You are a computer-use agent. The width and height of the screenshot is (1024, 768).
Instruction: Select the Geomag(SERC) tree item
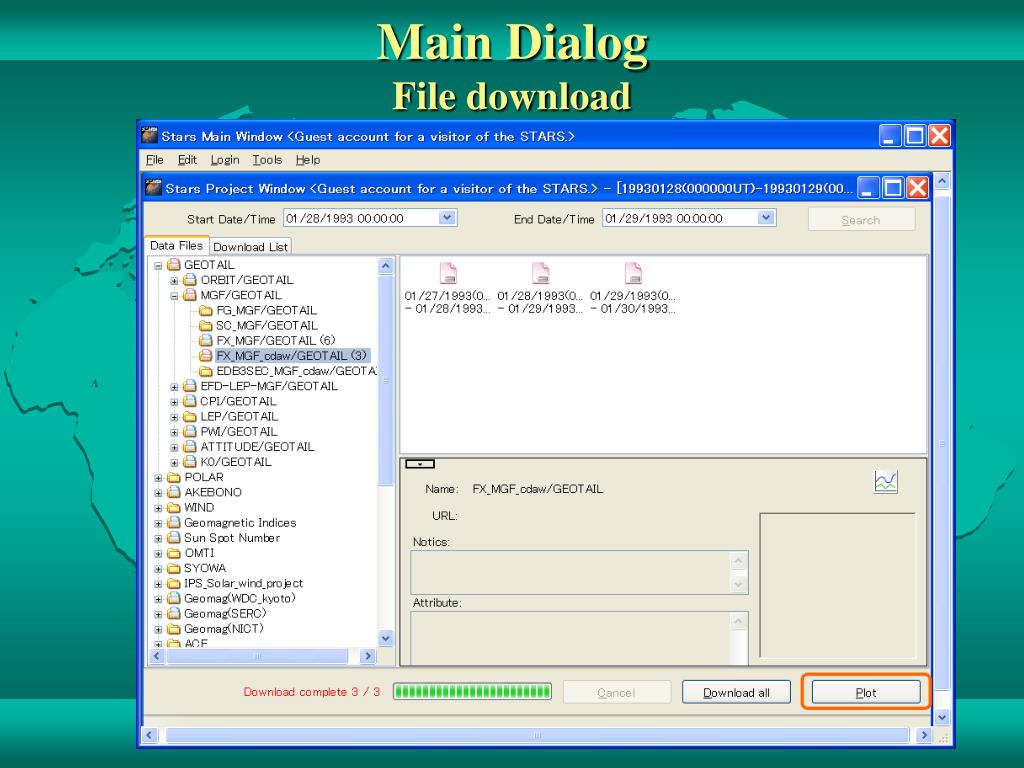[225, 613]
